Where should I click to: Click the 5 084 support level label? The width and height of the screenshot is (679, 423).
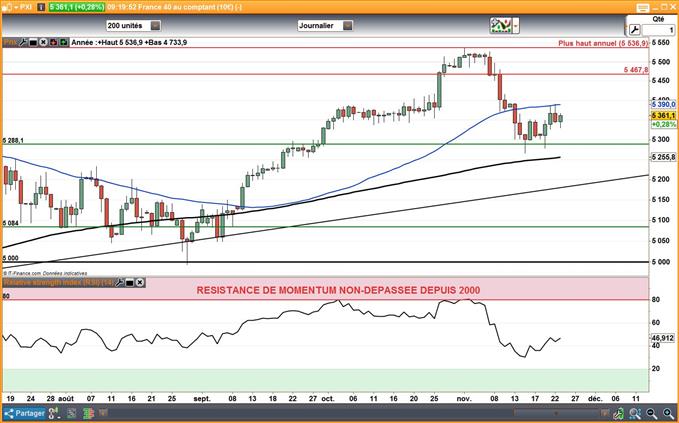point(11,223)
